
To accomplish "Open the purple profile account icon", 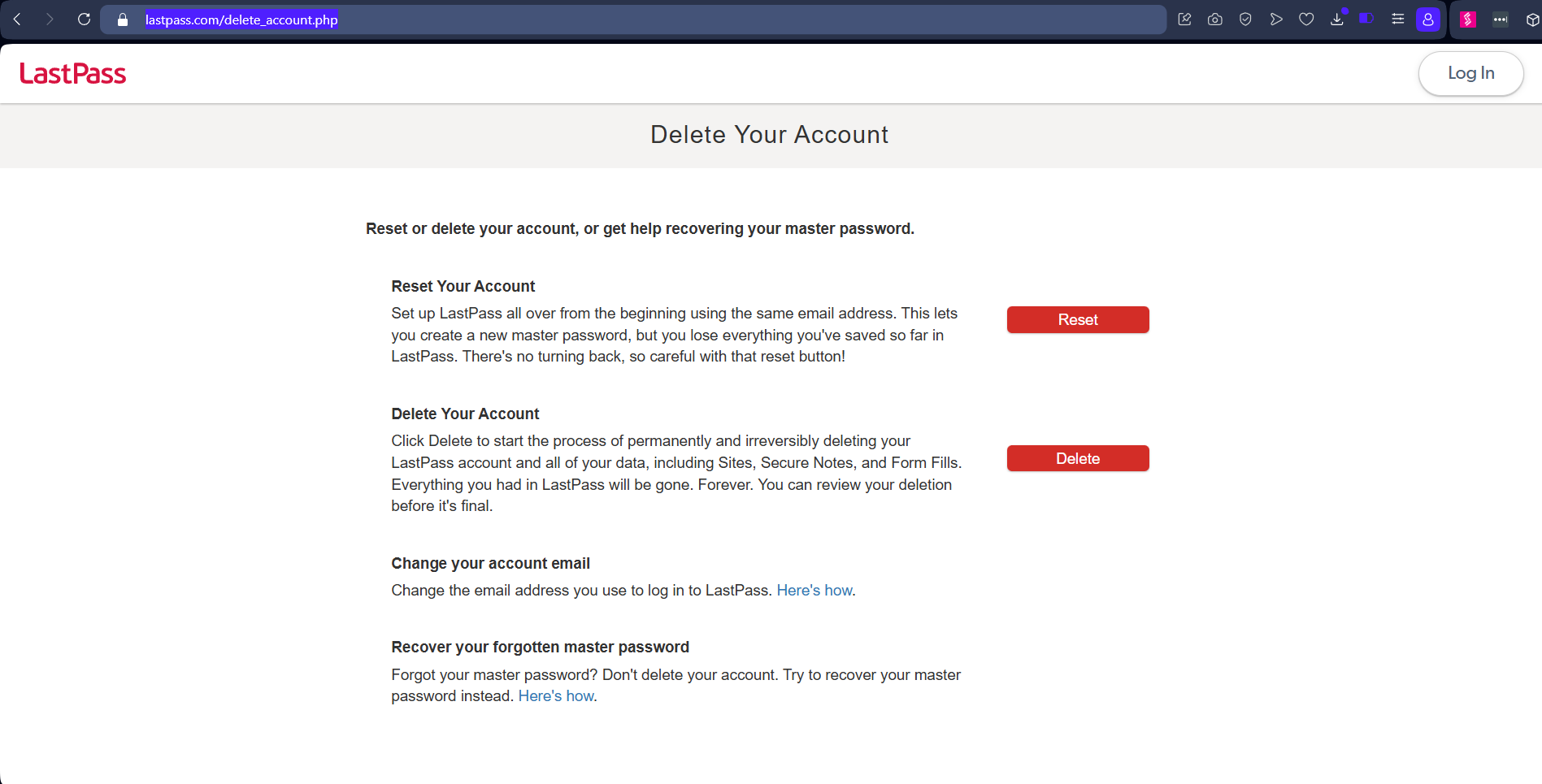I will coord(1428,19).
